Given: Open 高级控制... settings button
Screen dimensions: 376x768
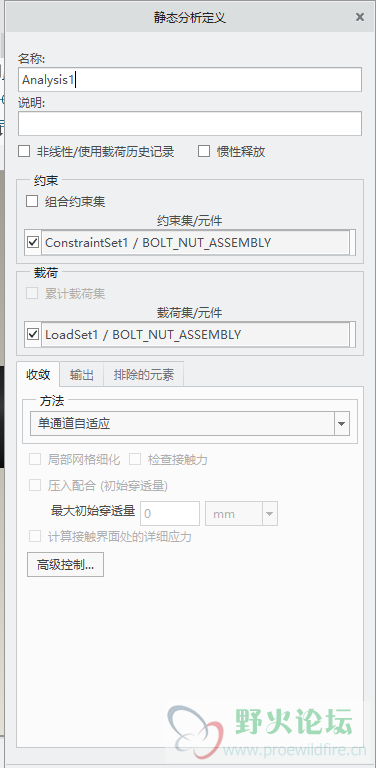Looking at the screenshot, I should (x=65, y=565).
